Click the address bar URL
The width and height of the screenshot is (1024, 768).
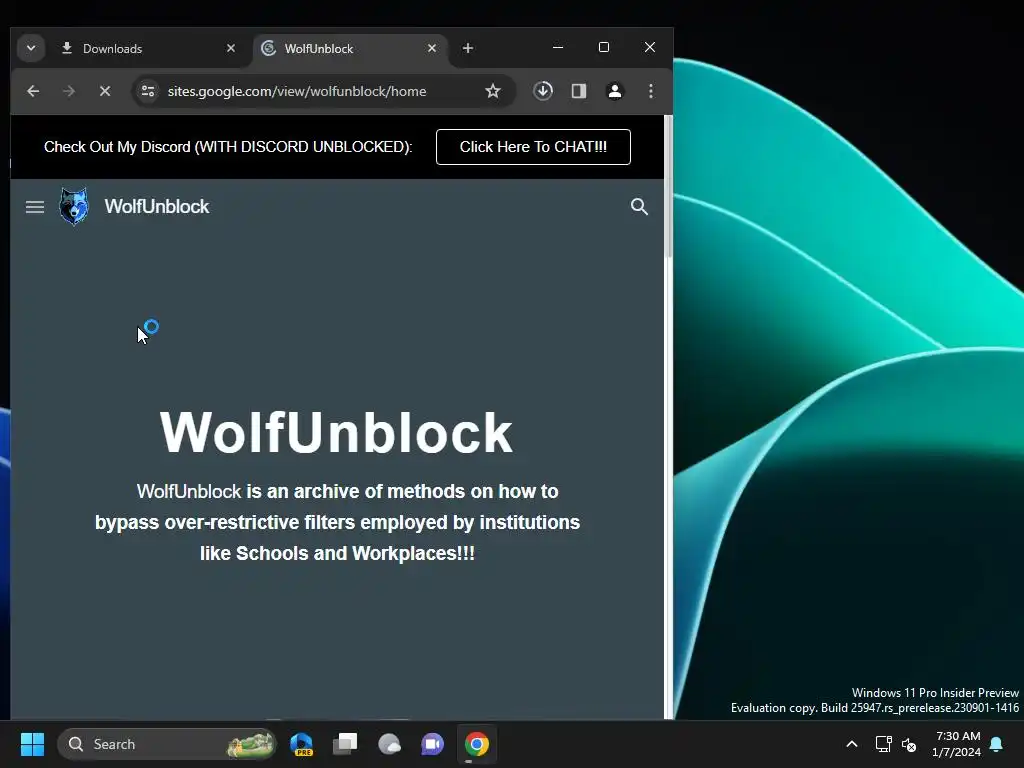pyautogui.click(x=297, y=91)
